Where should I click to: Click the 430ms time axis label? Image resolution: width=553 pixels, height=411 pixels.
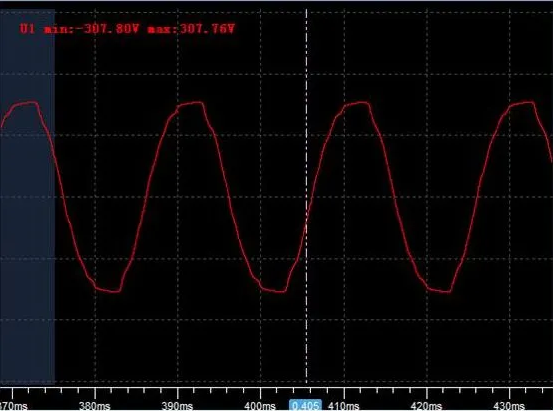pos(509,406)
